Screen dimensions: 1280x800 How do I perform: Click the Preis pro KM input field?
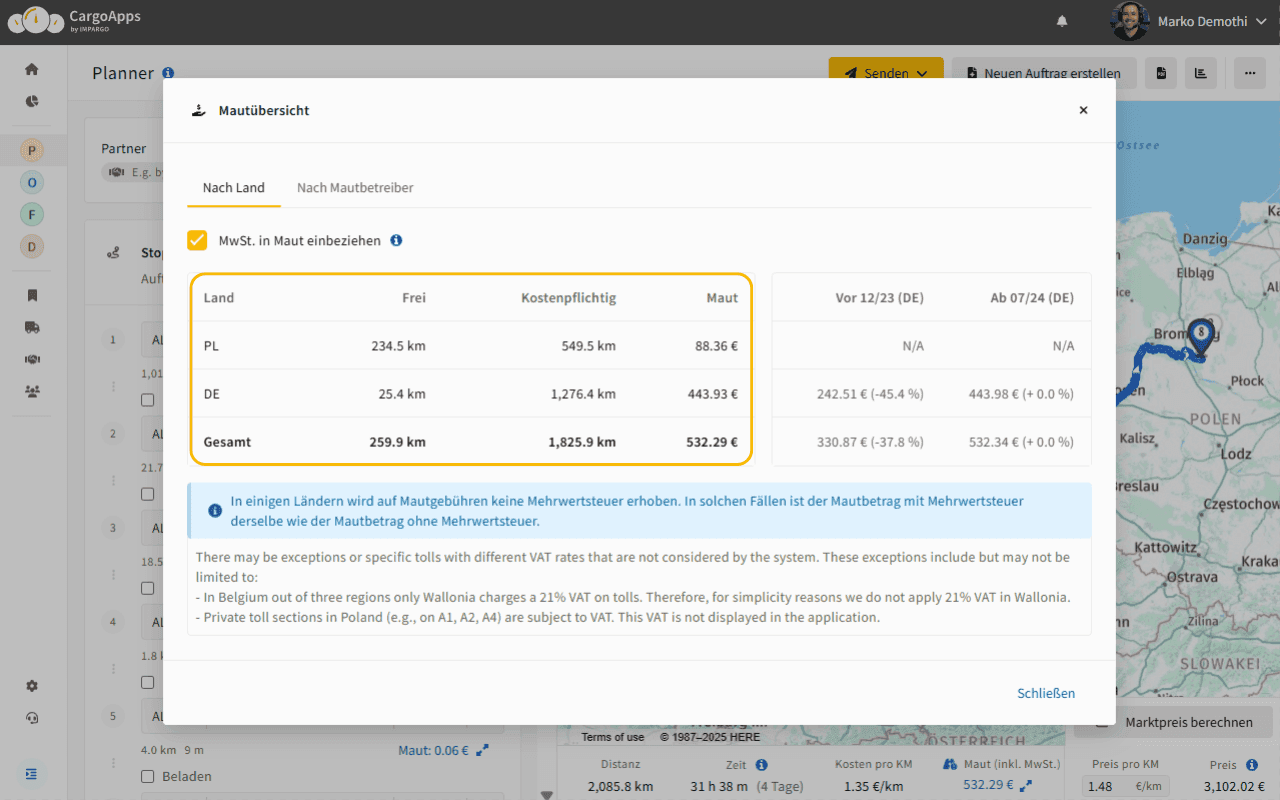[x=1108, y=787]
